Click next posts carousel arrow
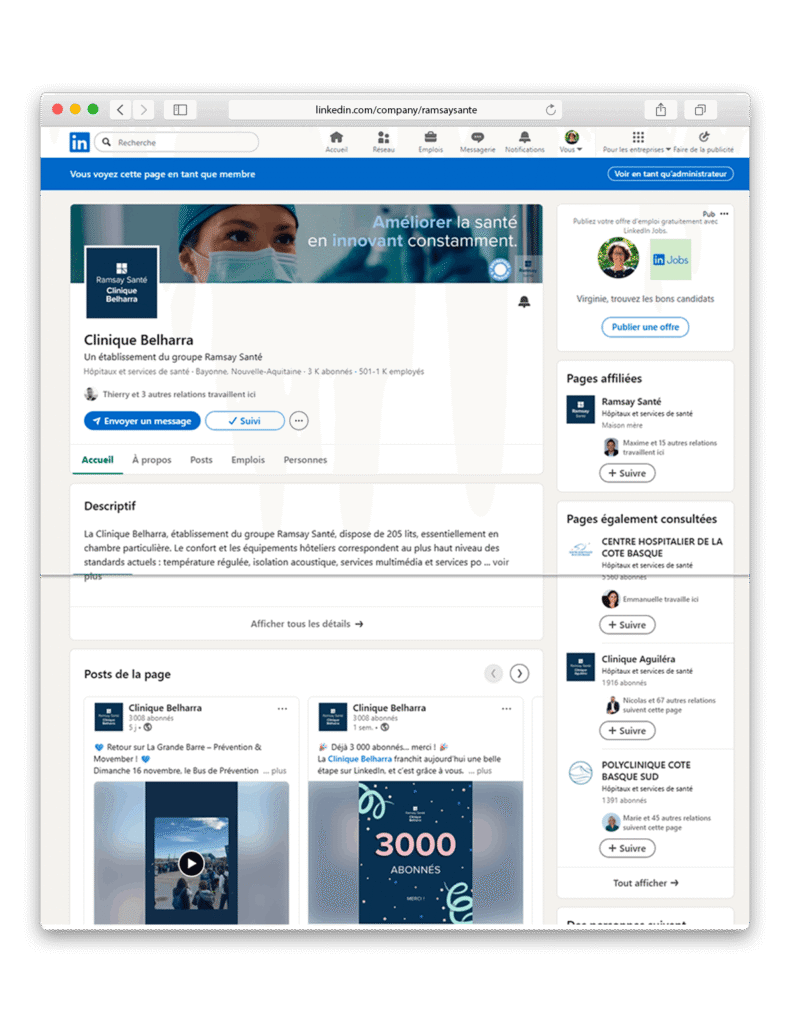The width and height of the screenshot is (790, 1024). (x=519, y=673)
